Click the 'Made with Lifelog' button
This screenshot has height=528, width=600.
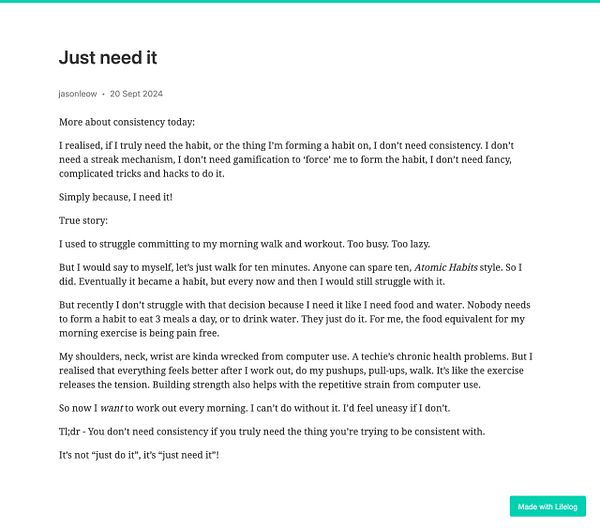(x=547, y=507)
